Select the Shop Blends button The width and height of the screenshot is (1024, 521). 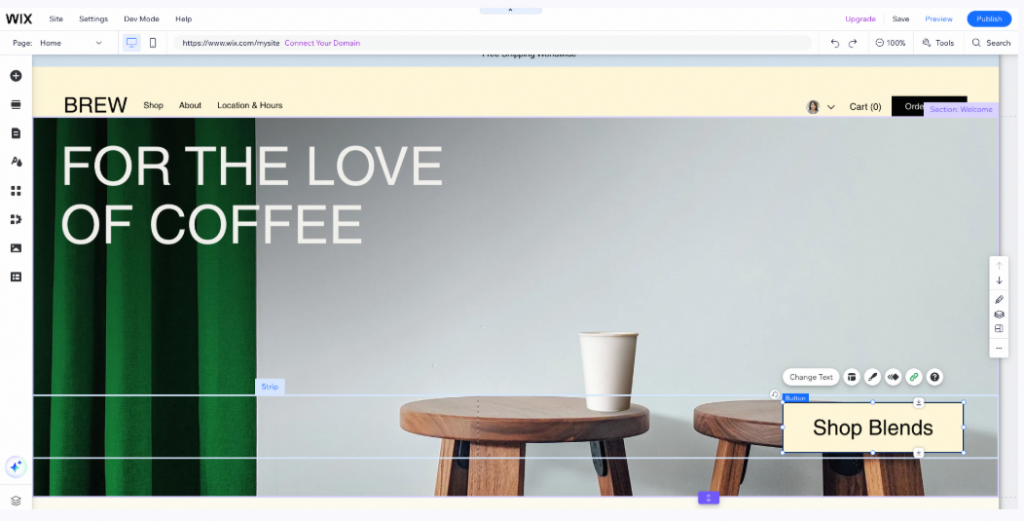(x=873, y=428)
